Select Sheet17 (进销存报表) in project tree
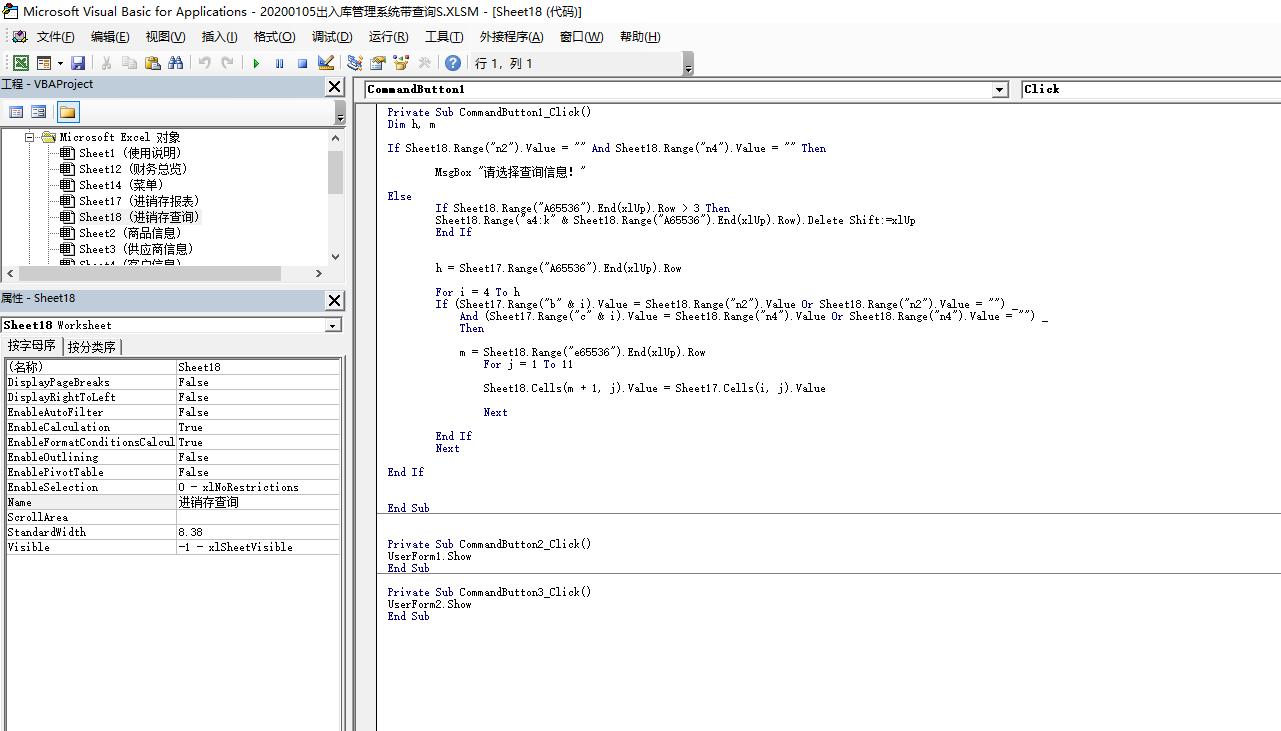Screen dimensions: 1281x731 139,201
